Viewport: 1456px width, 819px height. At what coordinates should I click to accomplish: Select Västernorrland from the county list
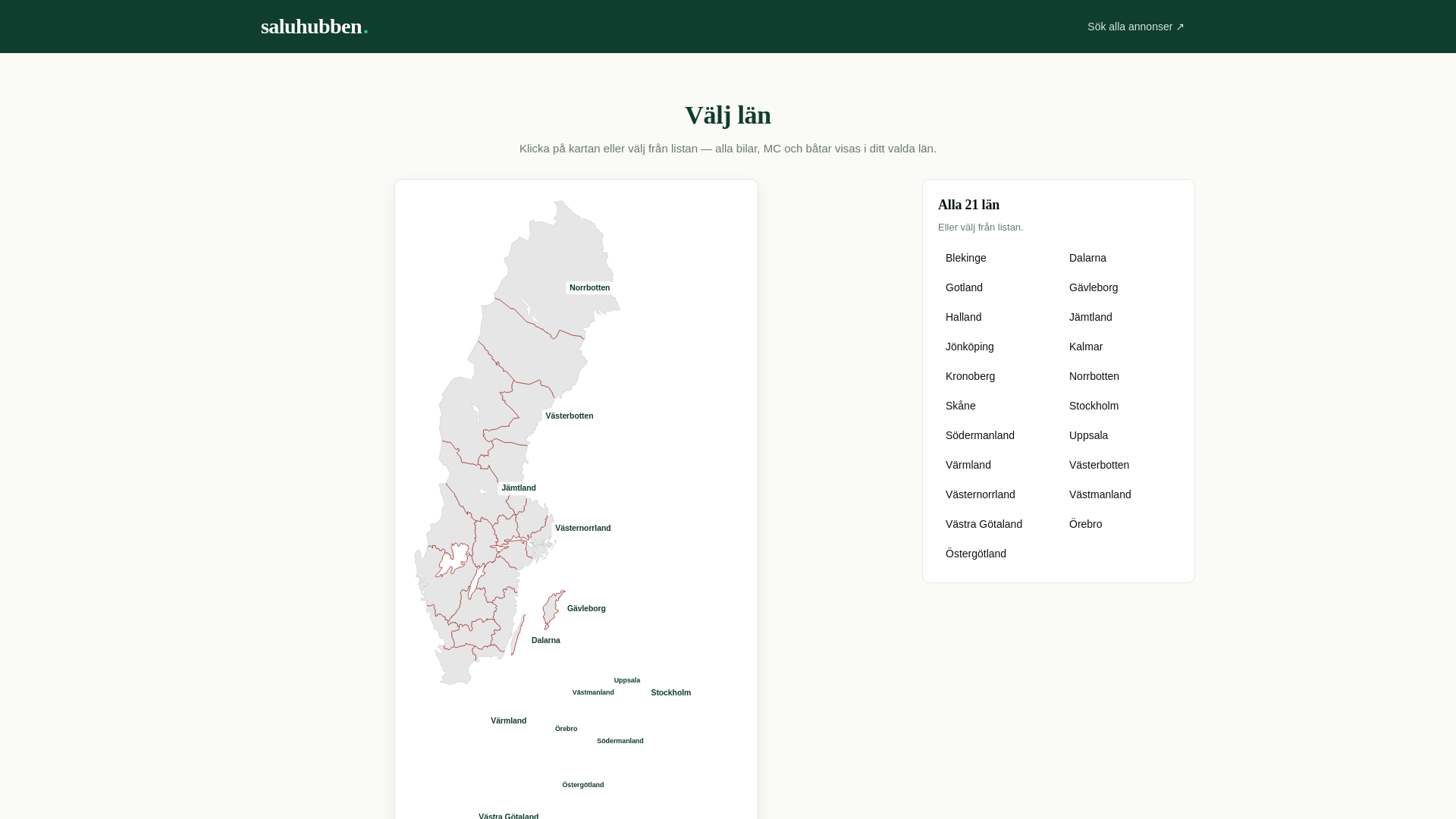pyautogui.click(x=996, y=494)
